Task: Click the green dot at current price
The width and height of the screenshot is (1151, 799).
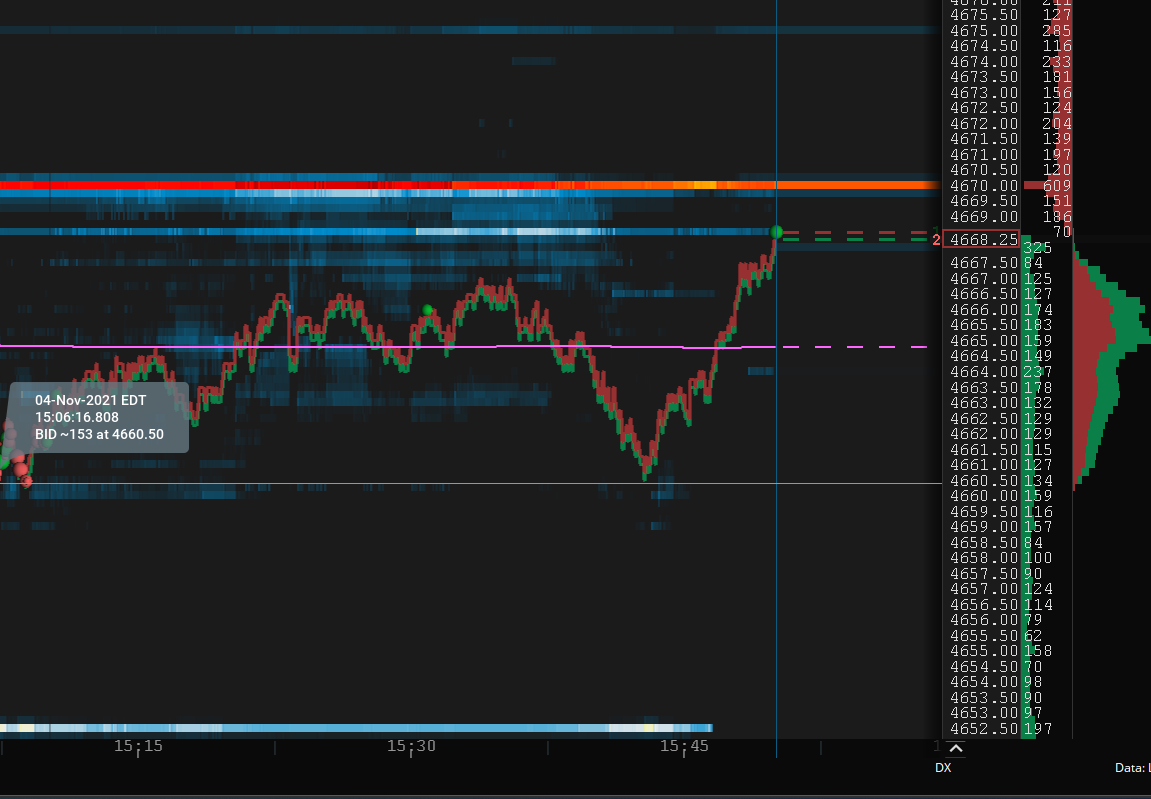Action: (777, 233)
